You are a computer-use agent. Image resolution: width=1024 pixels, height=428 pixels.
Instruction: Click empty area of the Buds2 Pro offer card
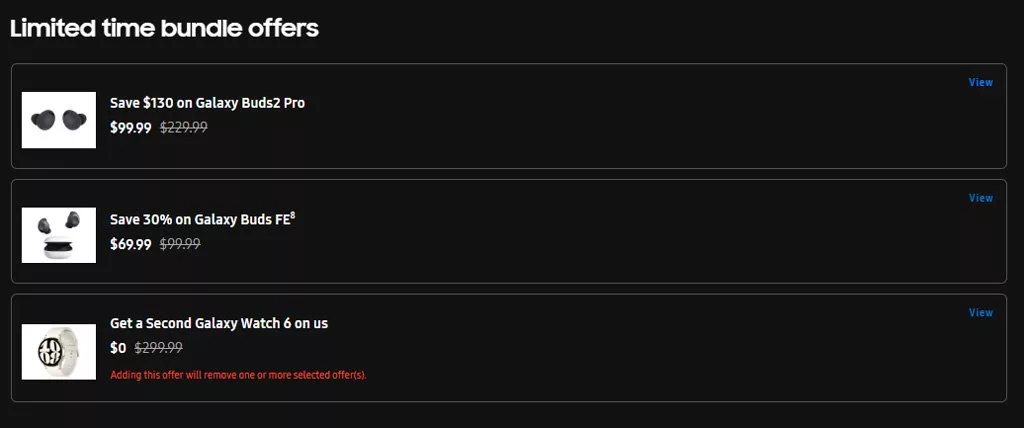pos(600,120)
